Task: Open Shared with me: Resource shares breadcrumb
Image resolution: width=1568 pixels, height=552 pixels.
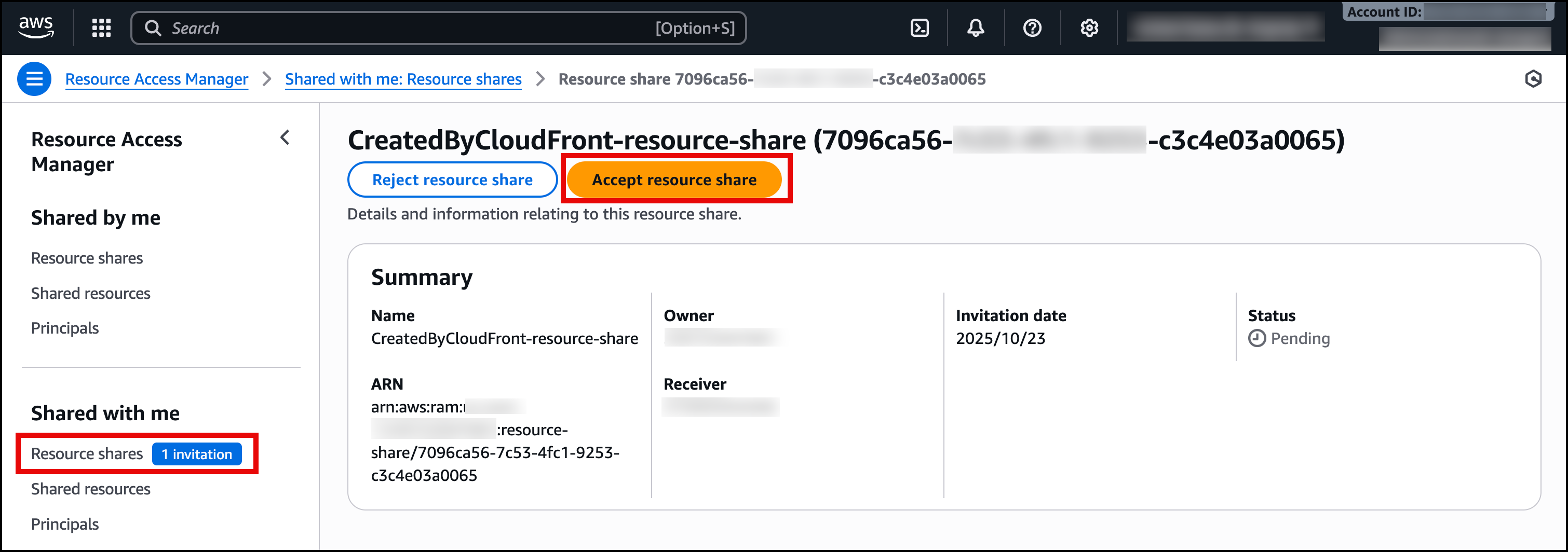Action: point(403,79)
